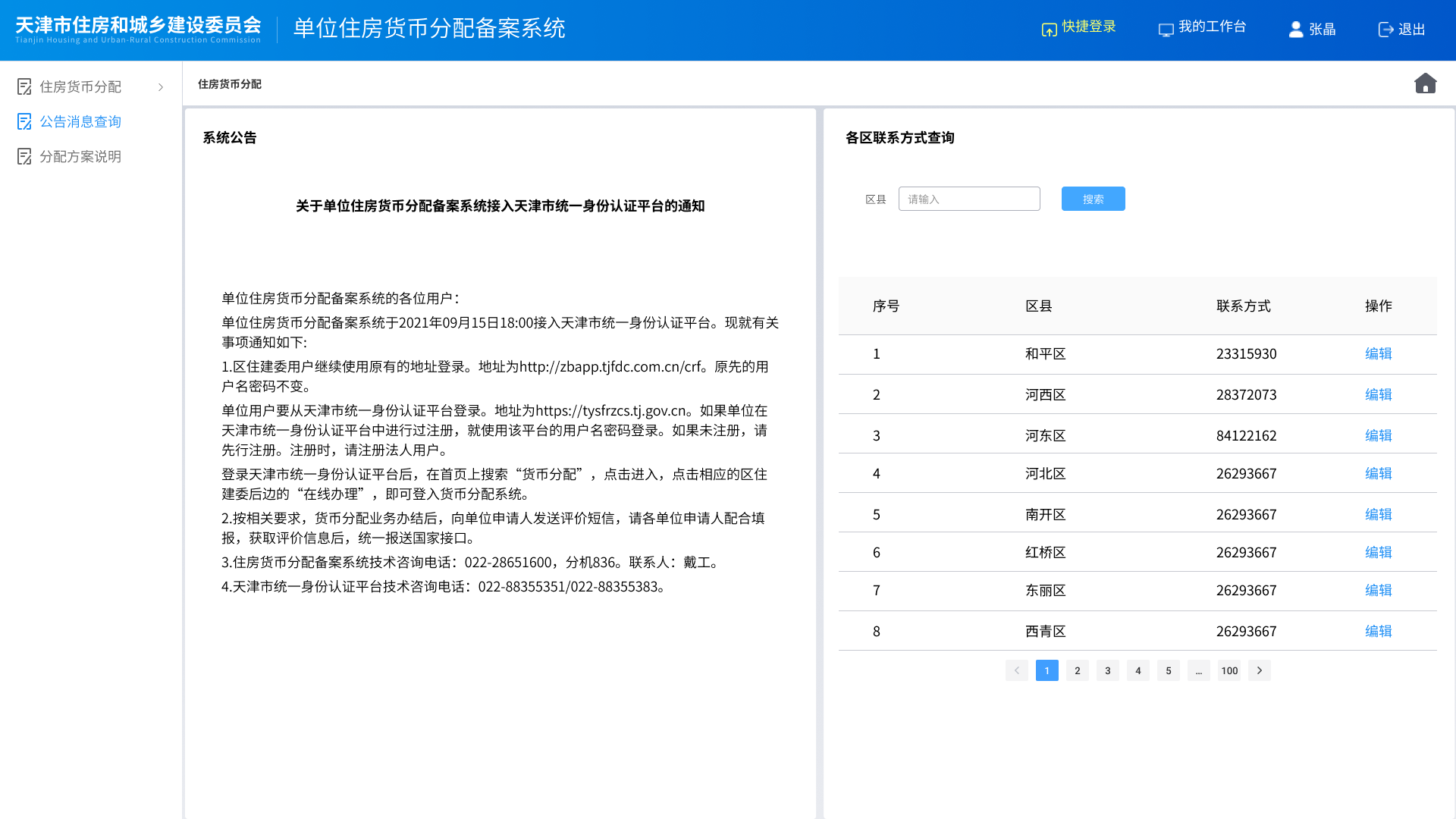Expand the 住房货币分配 menu chevron
This screenshot has height=819, width=1456.
click(161, 87)
